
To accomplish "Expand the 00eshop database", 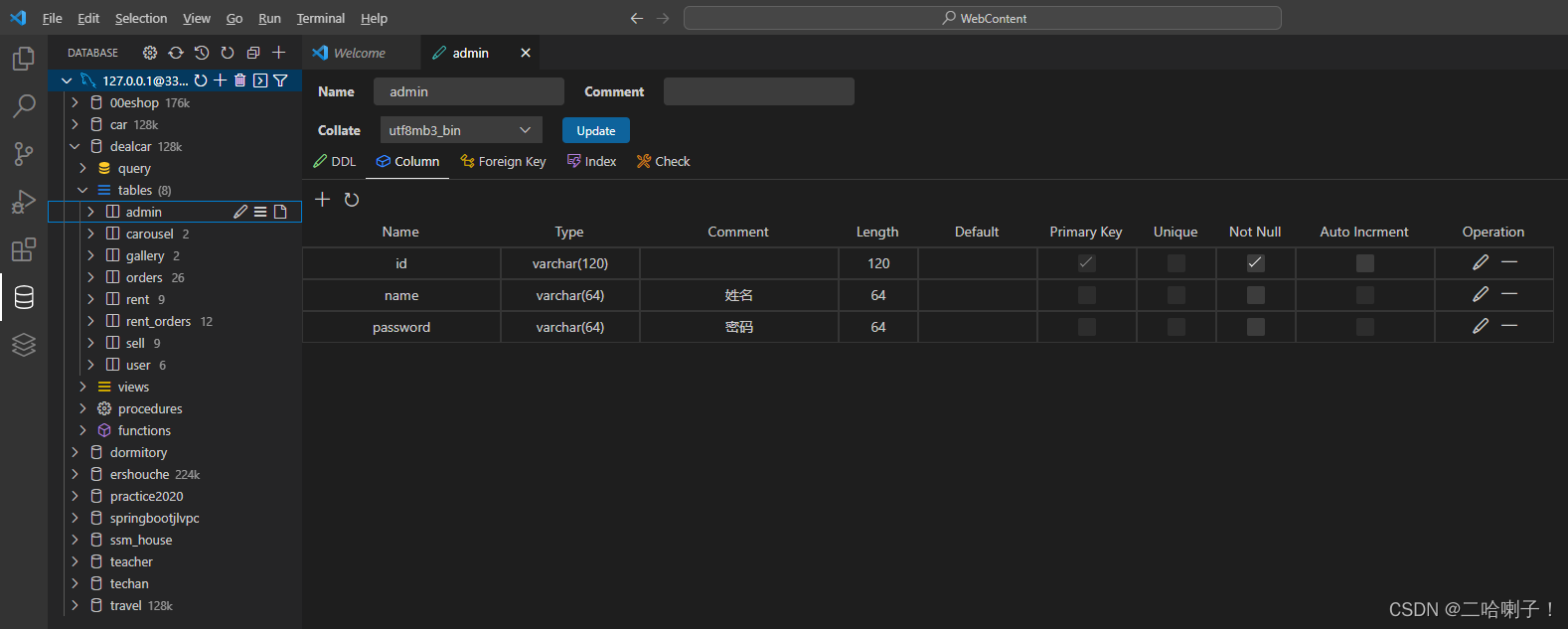I will [x=75, y=102].
